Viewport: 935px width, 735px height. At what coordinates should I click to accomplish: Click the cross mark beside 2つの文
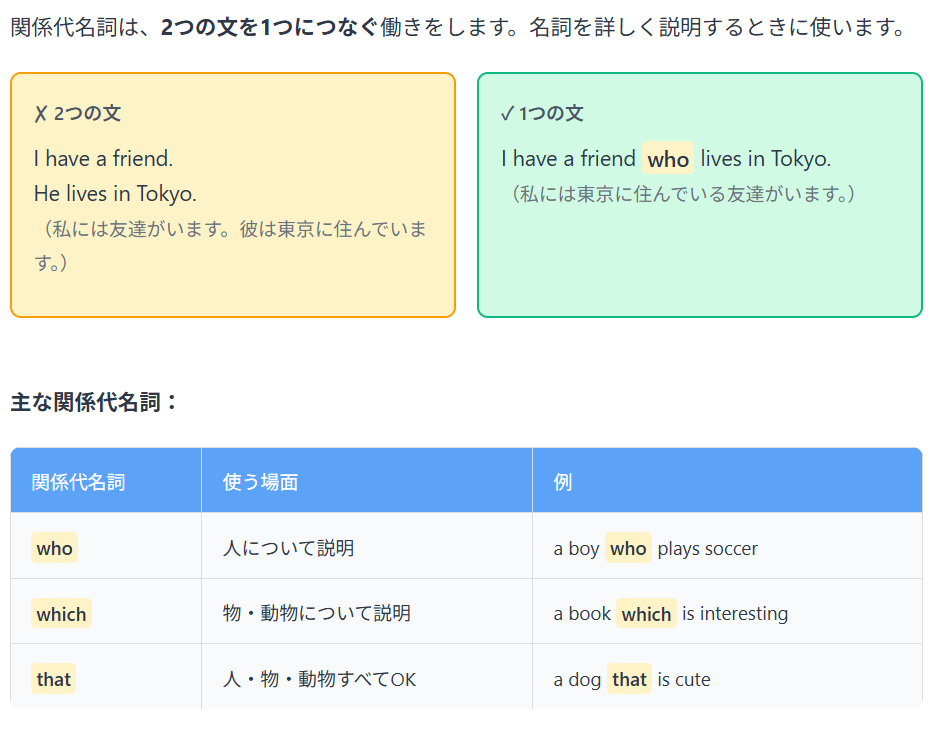[40, 114]
